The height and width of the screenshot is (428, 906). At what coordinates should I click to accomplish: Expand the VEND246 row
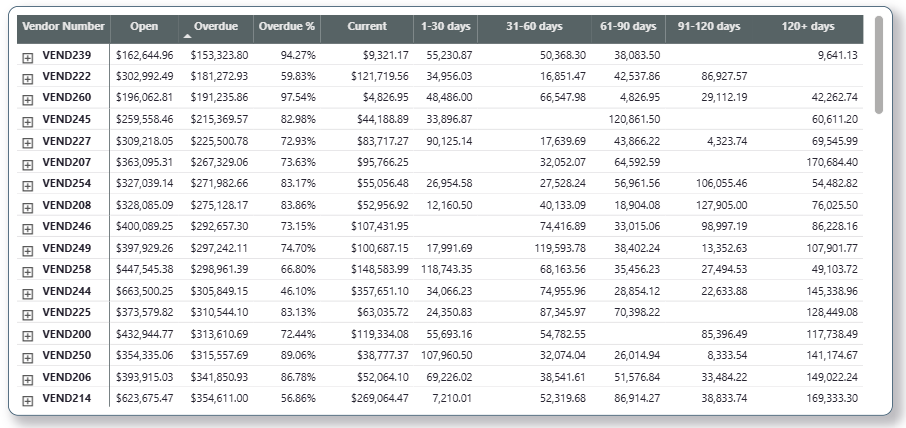click(x=27, y=229)
